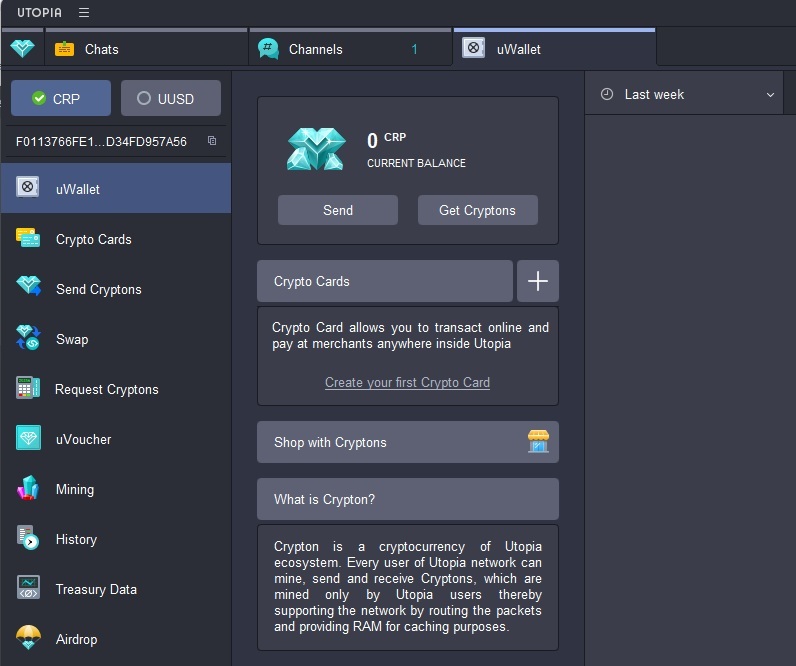Click the Mining crystals icon

tap(28, 488)
